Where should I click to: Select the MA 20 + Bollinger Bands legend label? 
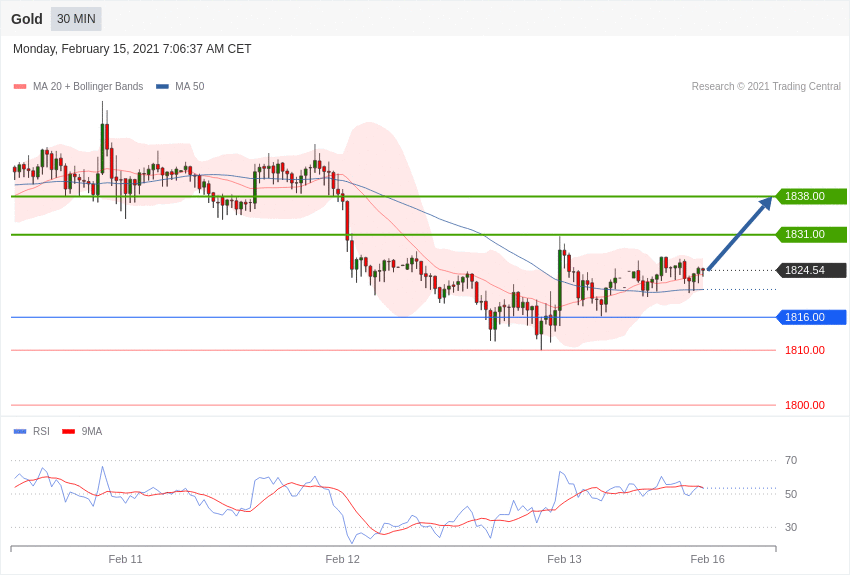[x=88, y=86]
